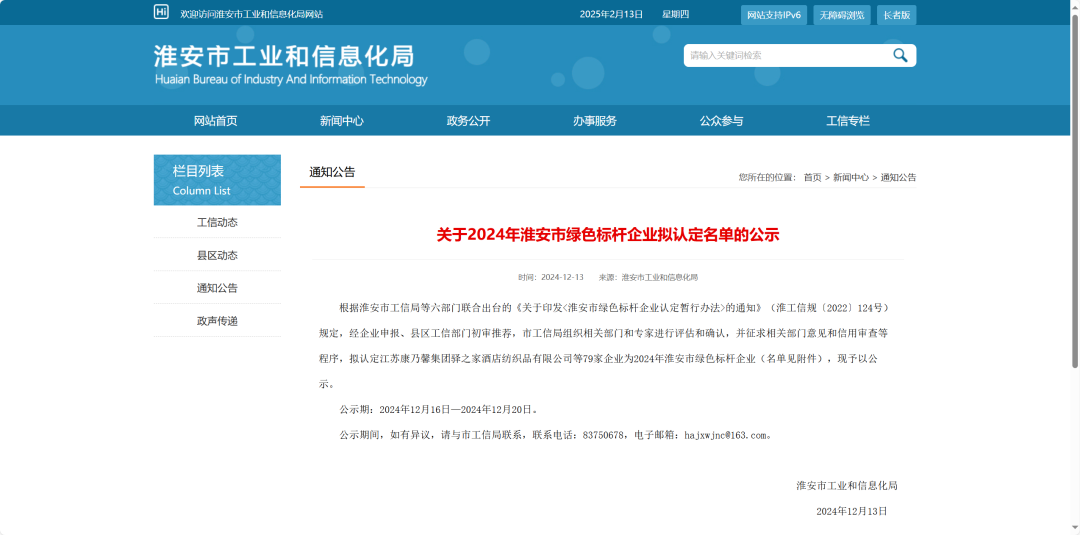Screen dimensions: 1080x535
Task: Click the 淮安市工业和信息化局 site title logo
Action: point(290,65)
